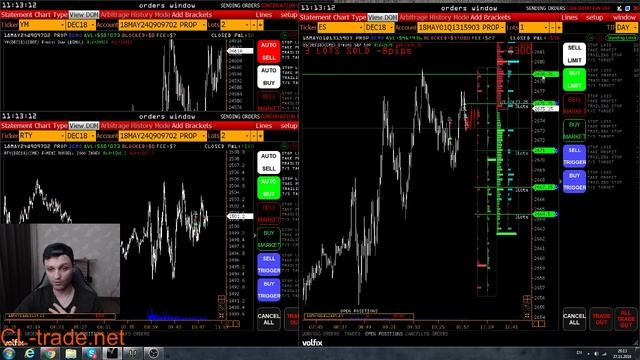
Task: Toggle View DOM in the RTY window
Action: (x=84, y=126)
